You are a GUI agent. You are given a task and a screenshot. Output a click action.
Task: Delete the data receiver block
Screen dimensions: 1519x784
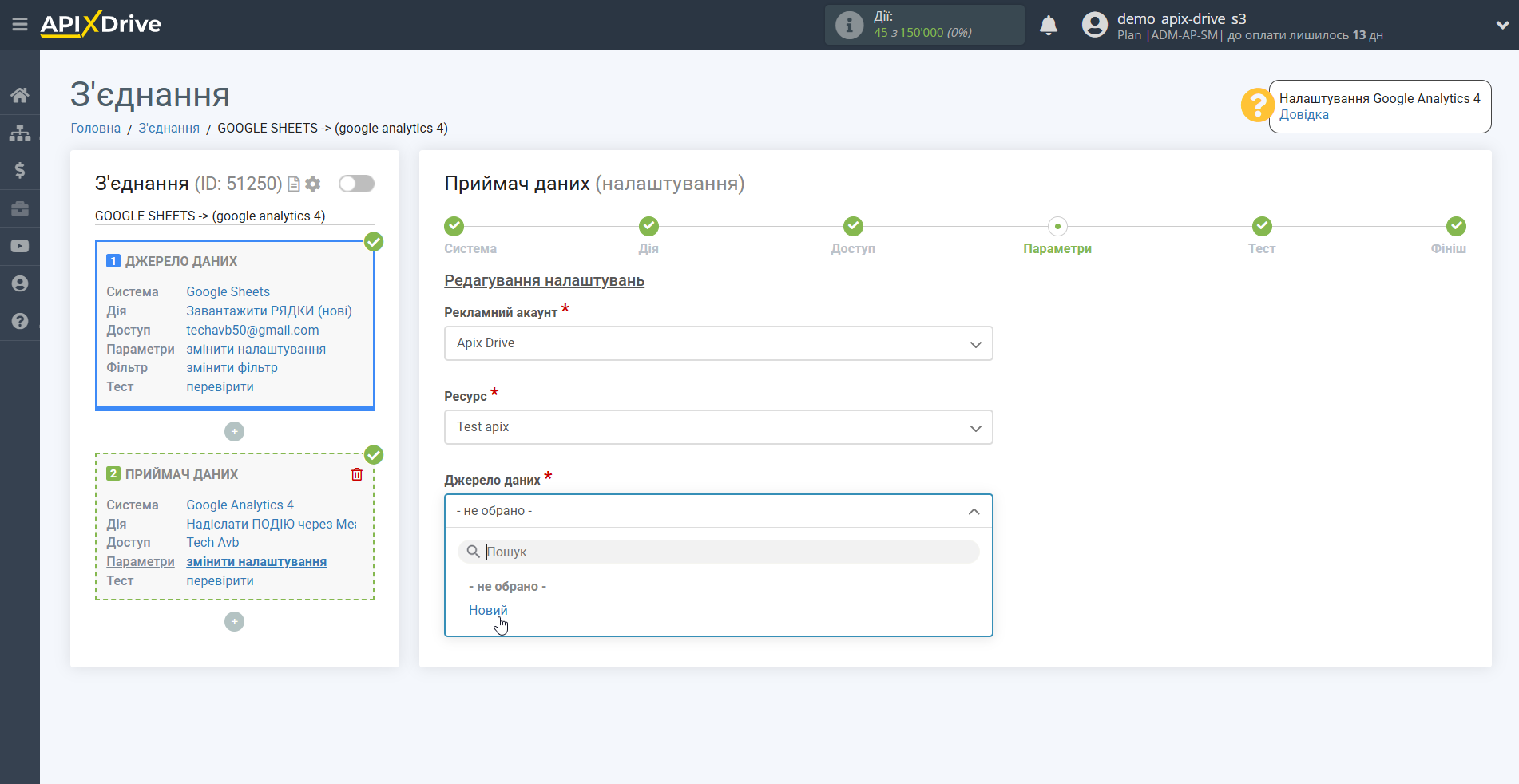tap(357, 474)
